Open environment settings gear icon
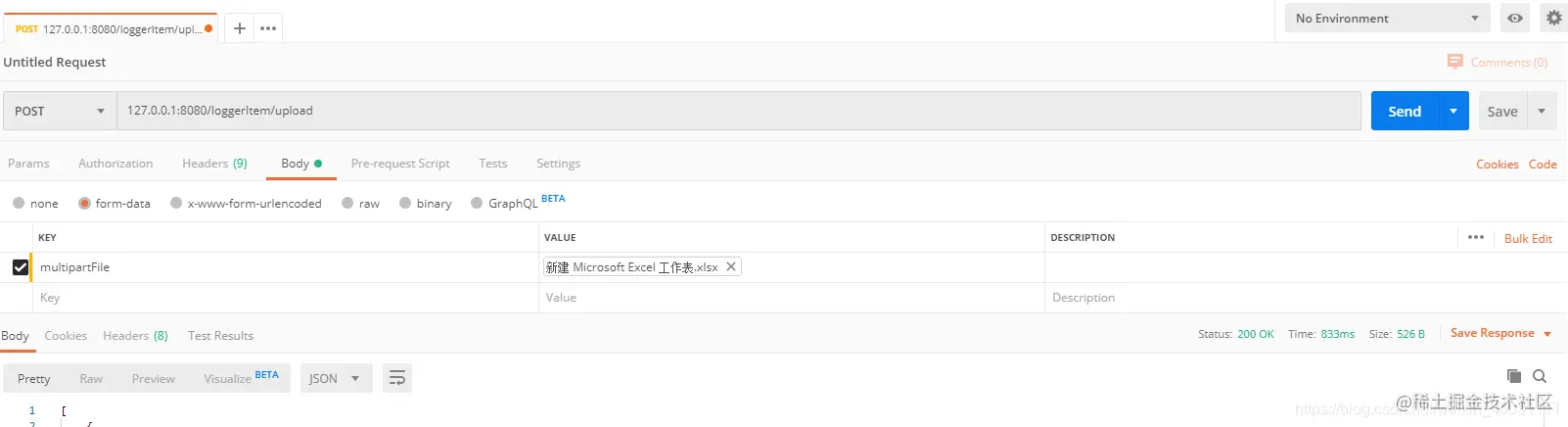The height and width of the screenshot is (427, 1568). (1553, 18)
